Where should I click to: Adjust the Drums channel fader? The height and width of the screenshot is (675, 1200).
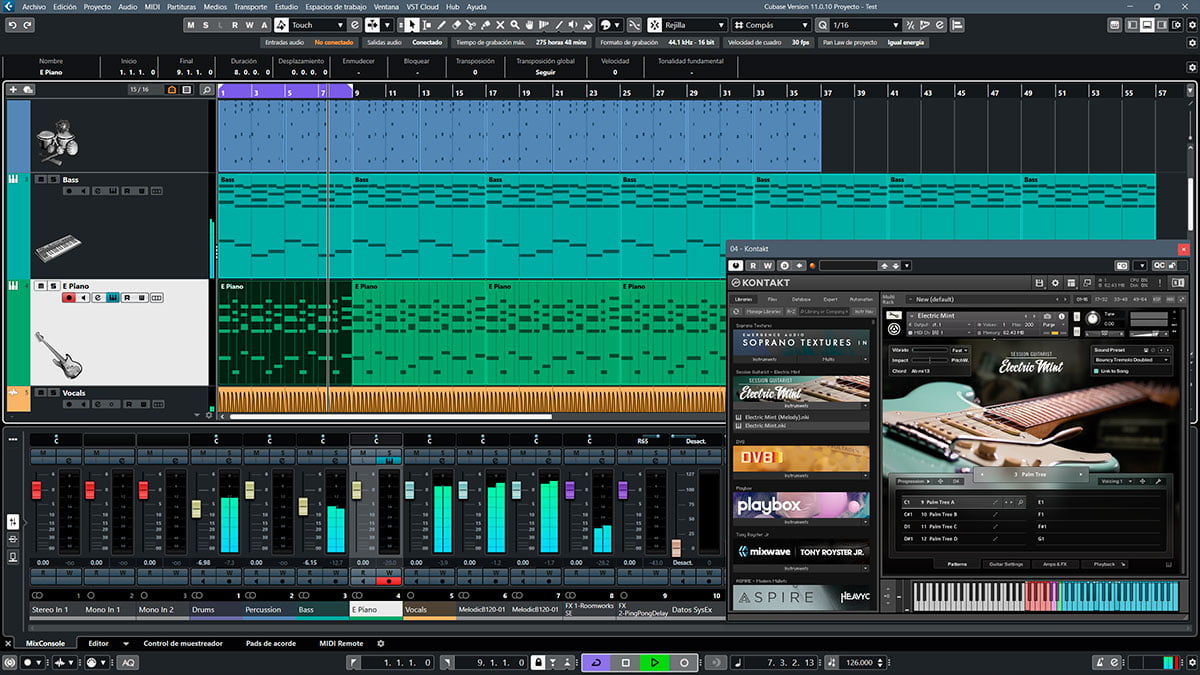point(197,508)
